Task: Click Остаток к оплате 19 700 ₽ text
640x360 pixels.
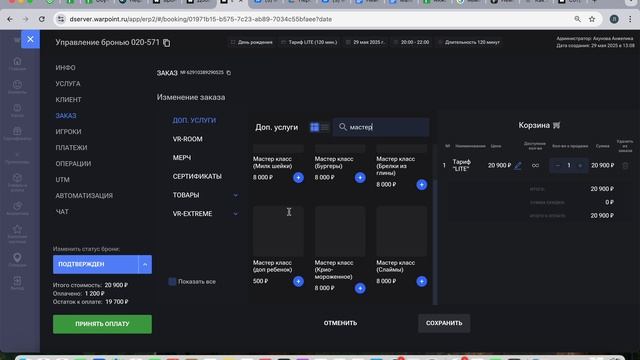Action: [91, 302]
